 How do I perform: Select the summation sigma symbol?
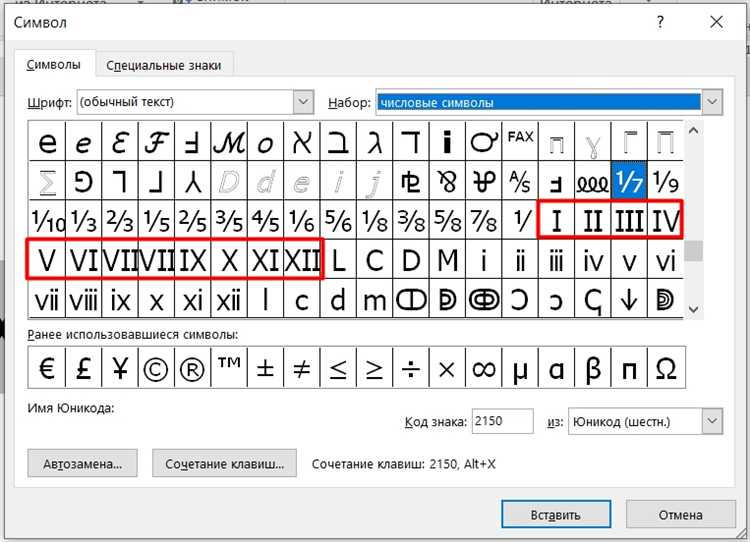[47, 181]
